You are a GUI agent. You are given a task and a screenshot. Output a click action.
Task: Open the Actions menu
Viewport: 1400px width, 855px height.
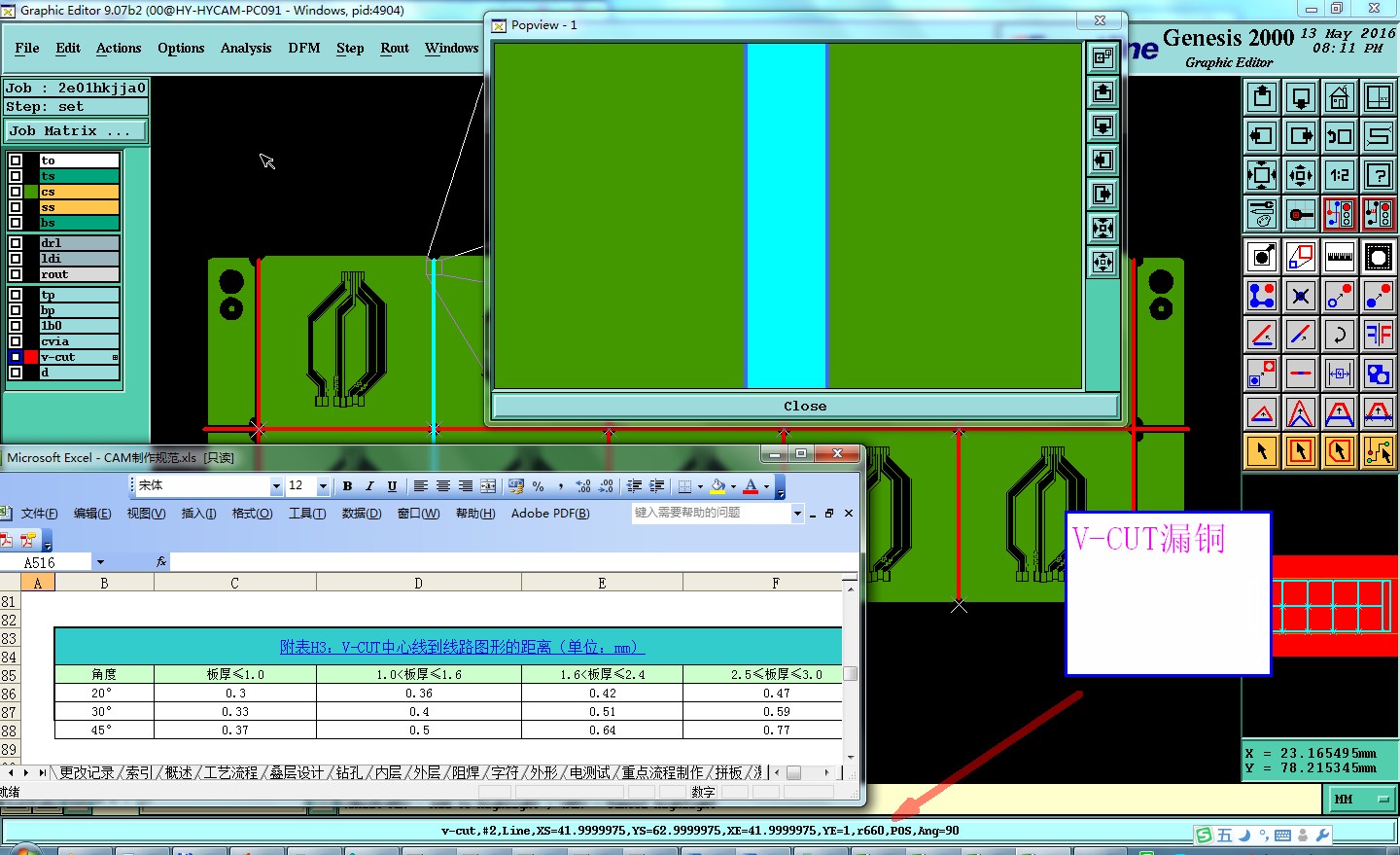(x=119, y=48)
